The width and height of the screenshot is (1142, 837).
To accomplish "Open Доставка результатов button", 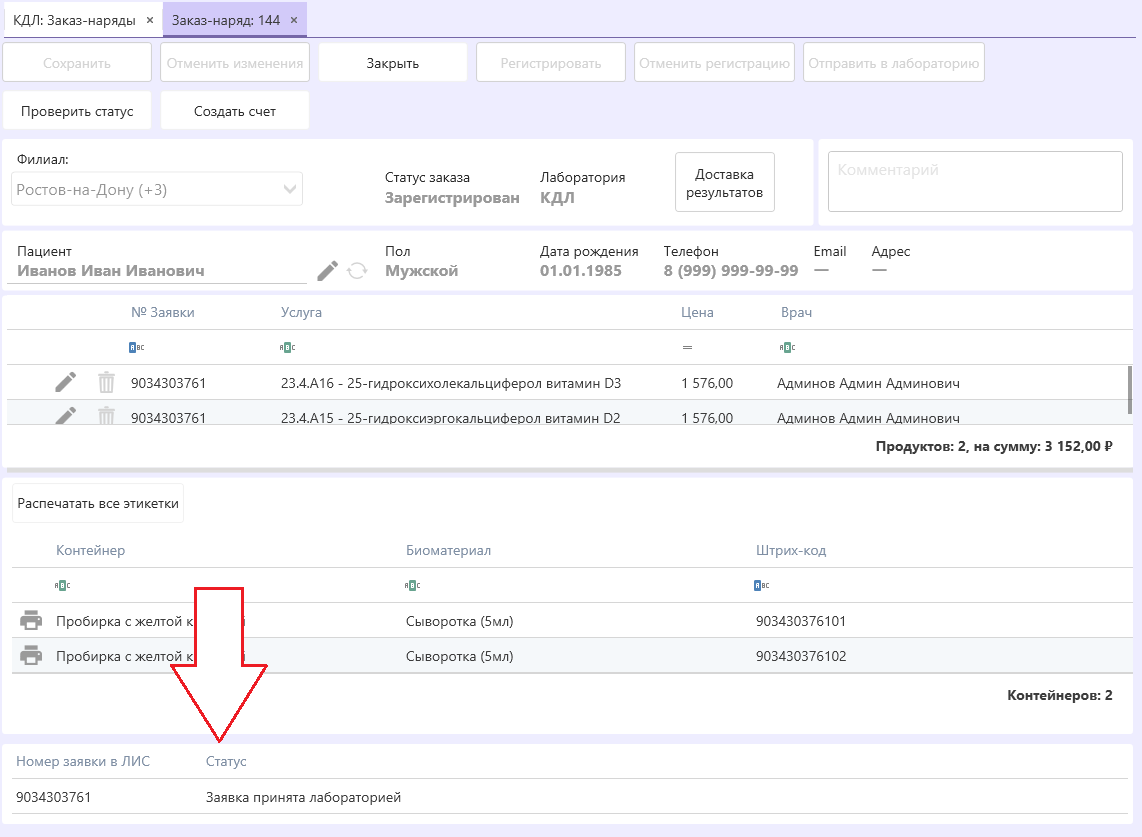I will coord(725,182).
